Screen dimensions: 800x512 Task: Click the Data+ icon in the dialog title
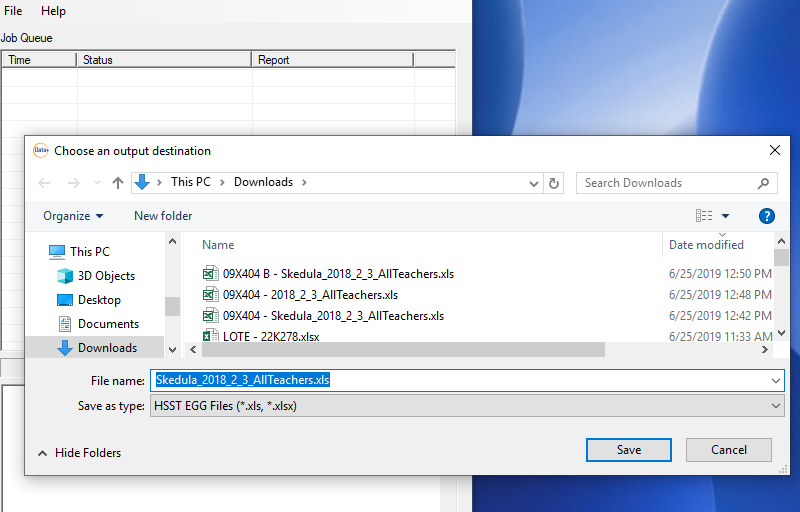[41, 150]
